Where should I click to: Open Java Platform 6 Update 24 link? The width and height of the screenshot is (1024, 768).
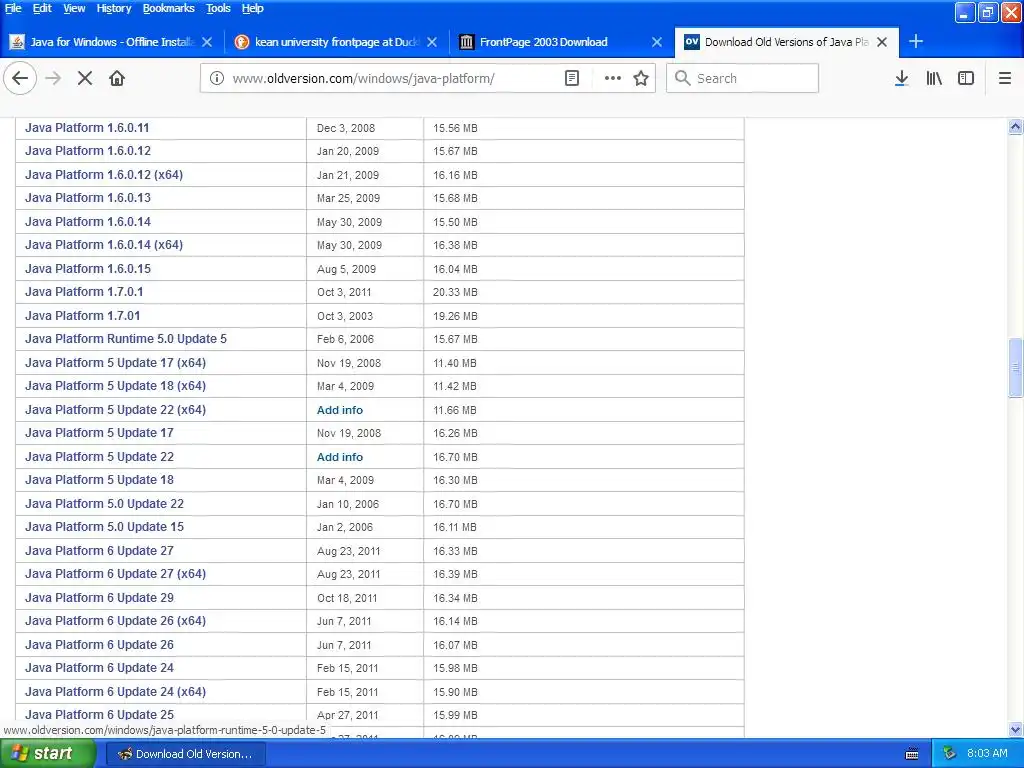click(x=99, y=668)
